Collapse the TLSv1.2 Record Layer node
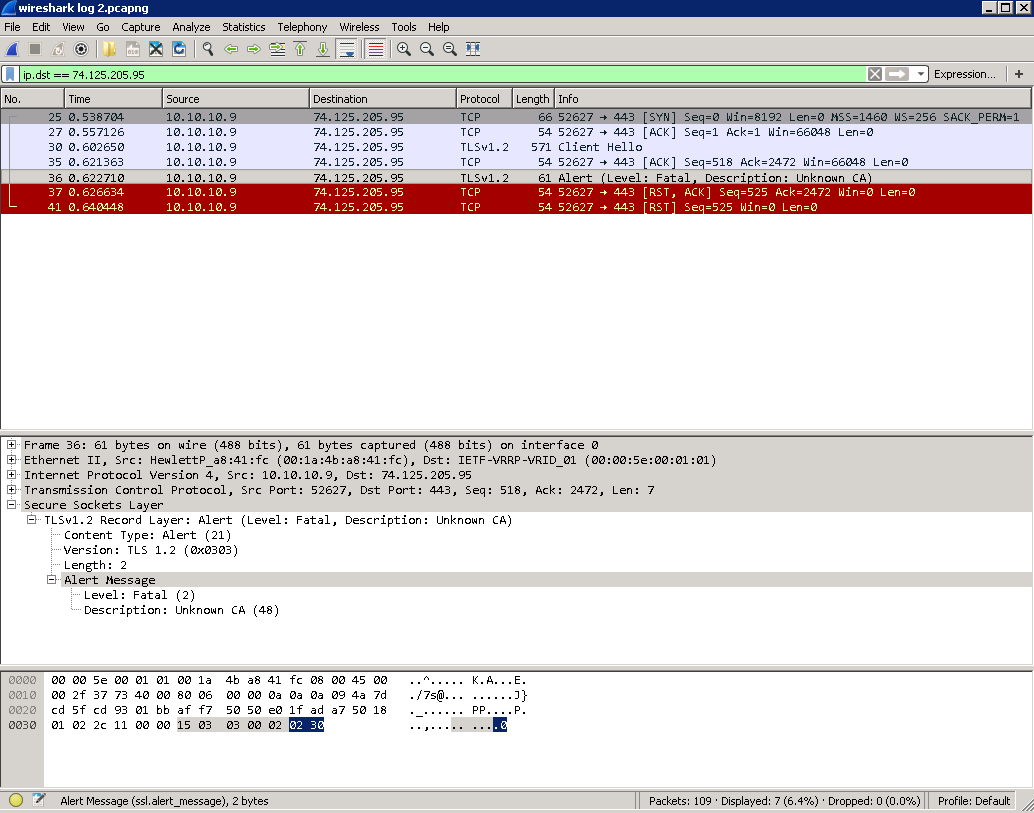 click(x=31, y=520)
